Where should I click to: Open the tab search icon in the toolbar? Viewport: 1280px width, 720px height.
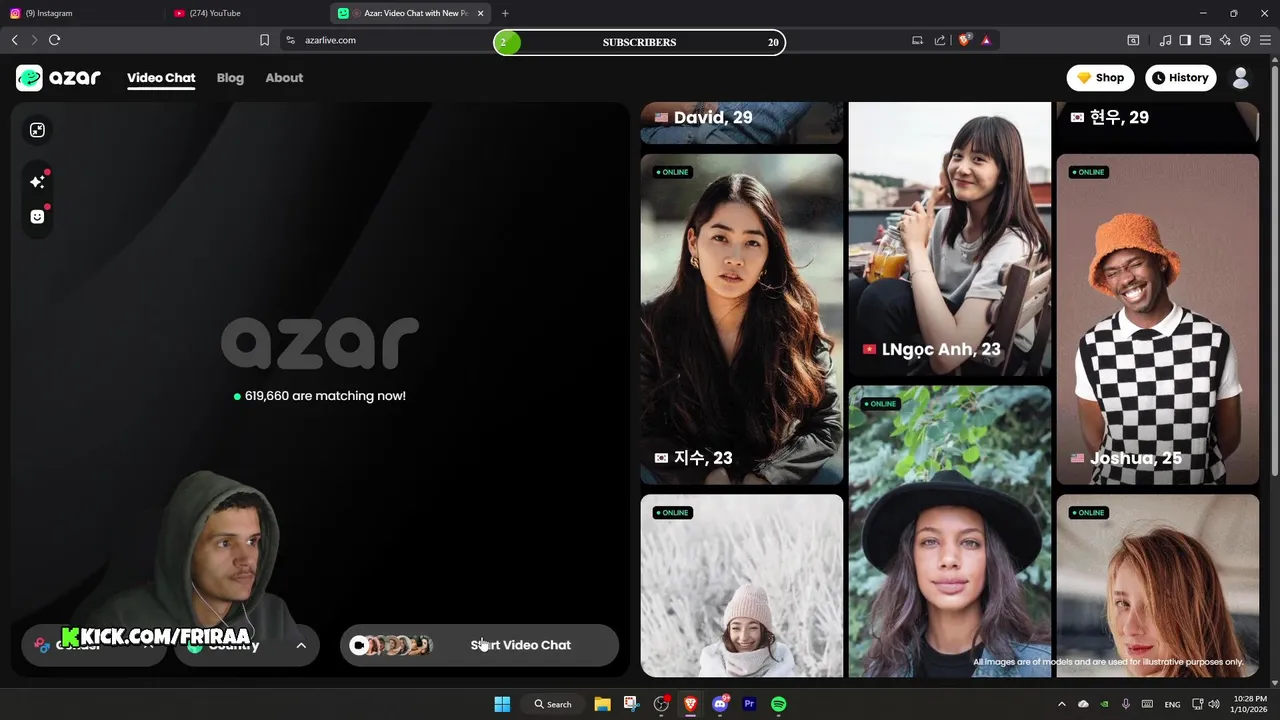(1133, 40)
